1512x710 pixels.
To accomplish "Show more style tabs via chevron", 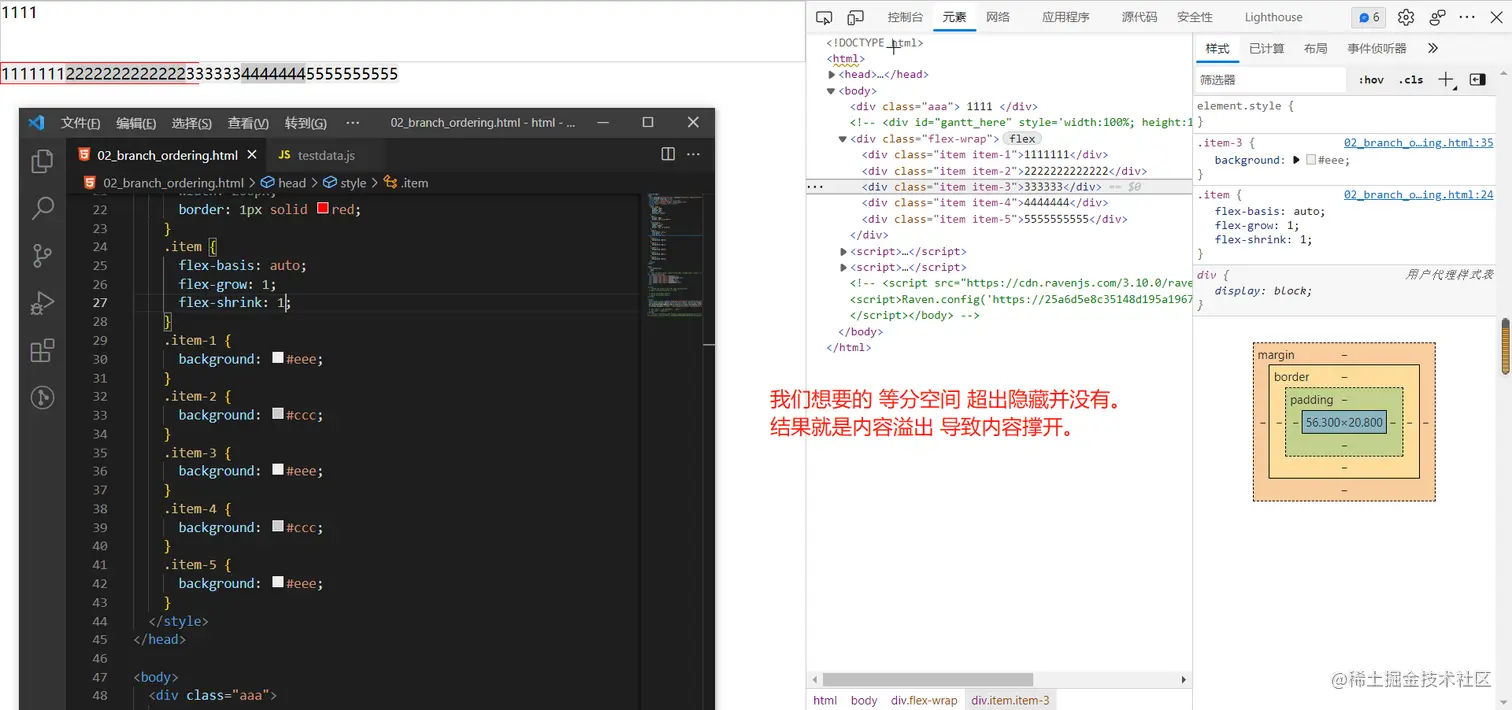I will [1432, 48].
